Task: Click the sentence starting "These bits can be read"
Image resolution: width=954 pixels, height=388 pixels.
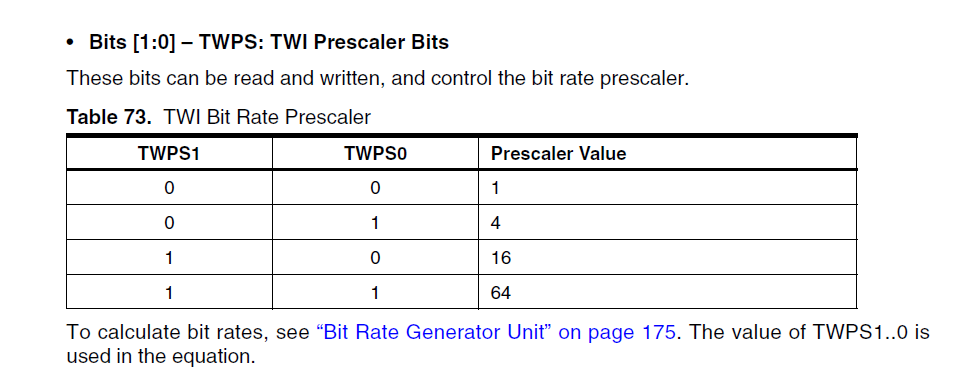Action: point(377,78)
